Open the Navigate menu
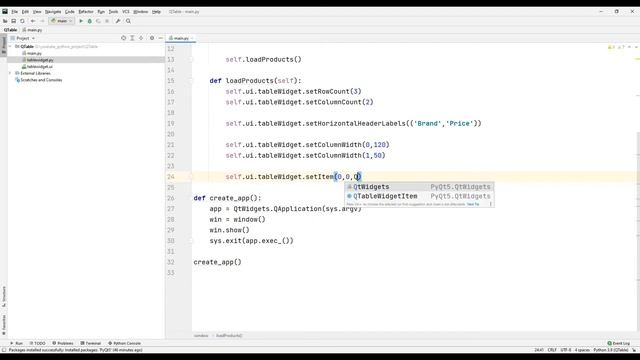 coord(53,12)
